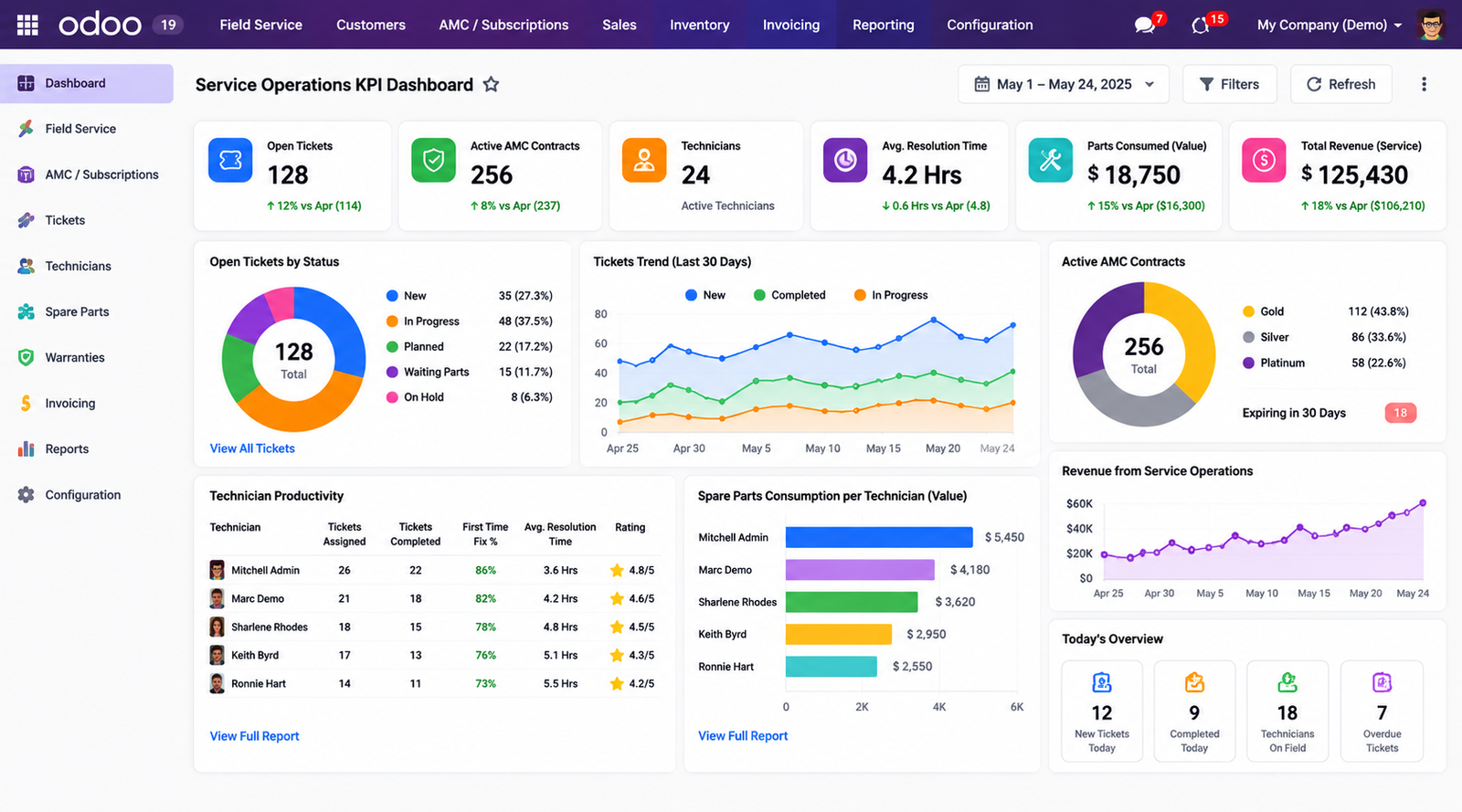Click the Active AMC Contracts shield icon
Viewport: 1462px width, 812px height.
pyautogui.click(x=434, y=161)
